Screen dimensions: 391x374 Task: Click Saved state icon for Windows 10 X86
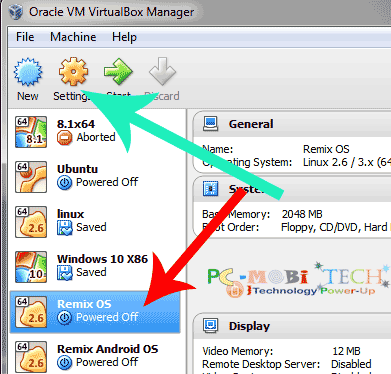[x=64, y=273]
